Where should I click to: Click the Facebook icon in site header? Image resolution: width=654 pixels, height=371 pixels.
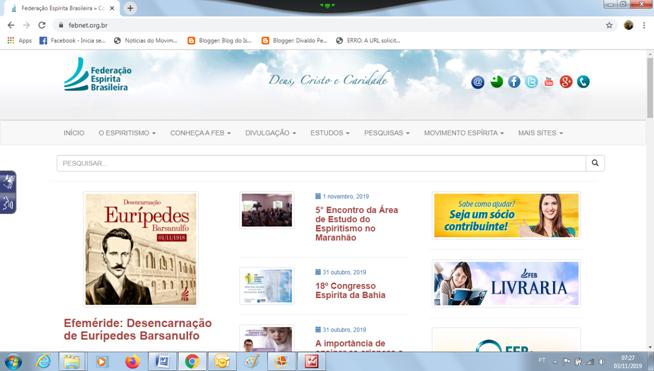(514, 82)
